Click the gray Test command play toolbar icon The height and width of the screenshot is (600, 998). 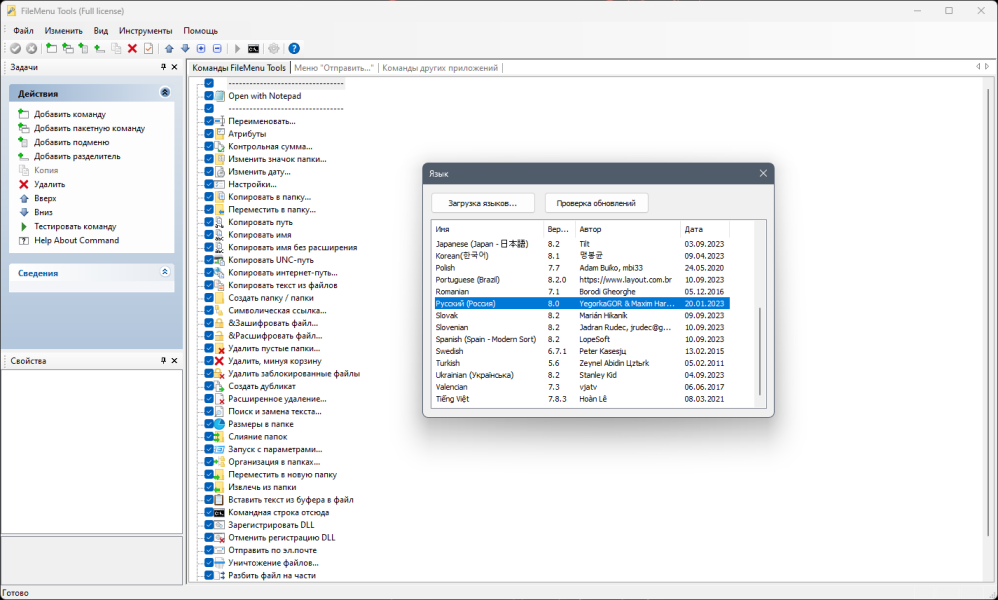tap(237, 48)
